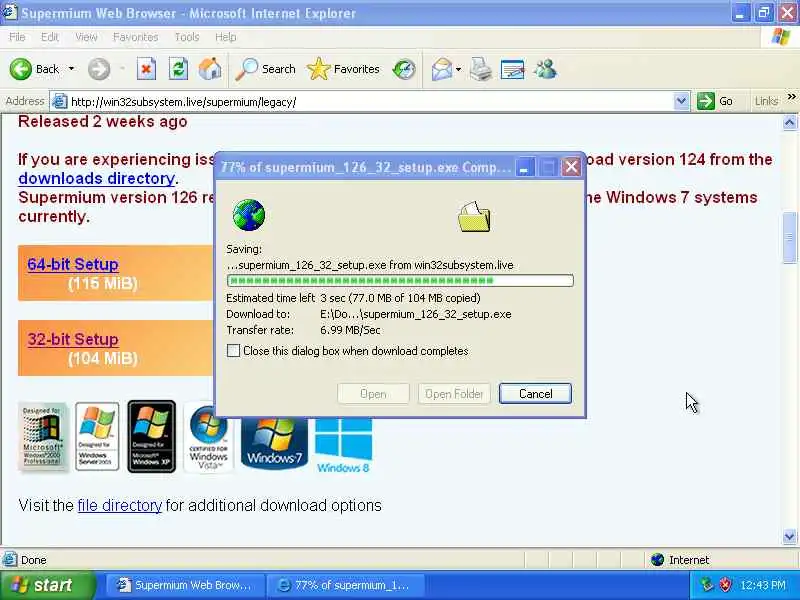Viewport: 800px width, 600px height.
Task: Open the Favorites menu
Action: 135,37
